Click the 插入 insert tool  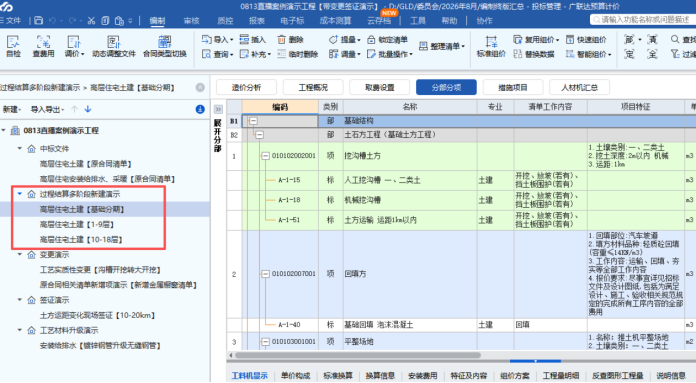coord(253,39)
